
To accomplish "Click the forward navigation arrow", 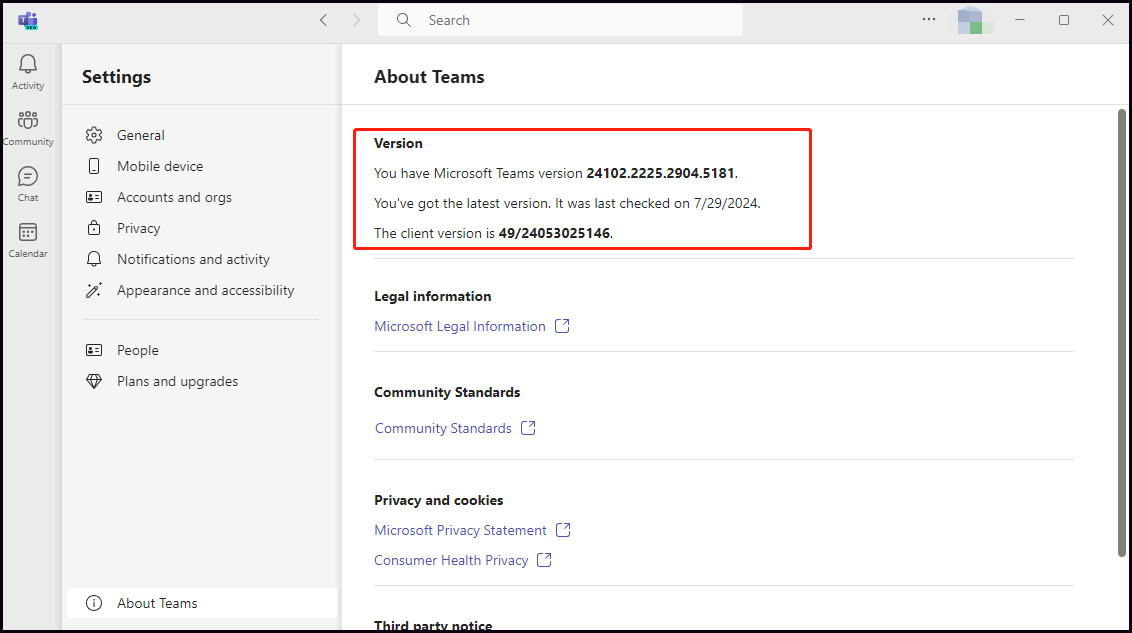I will pyautogui.click(x=357, y=20).
